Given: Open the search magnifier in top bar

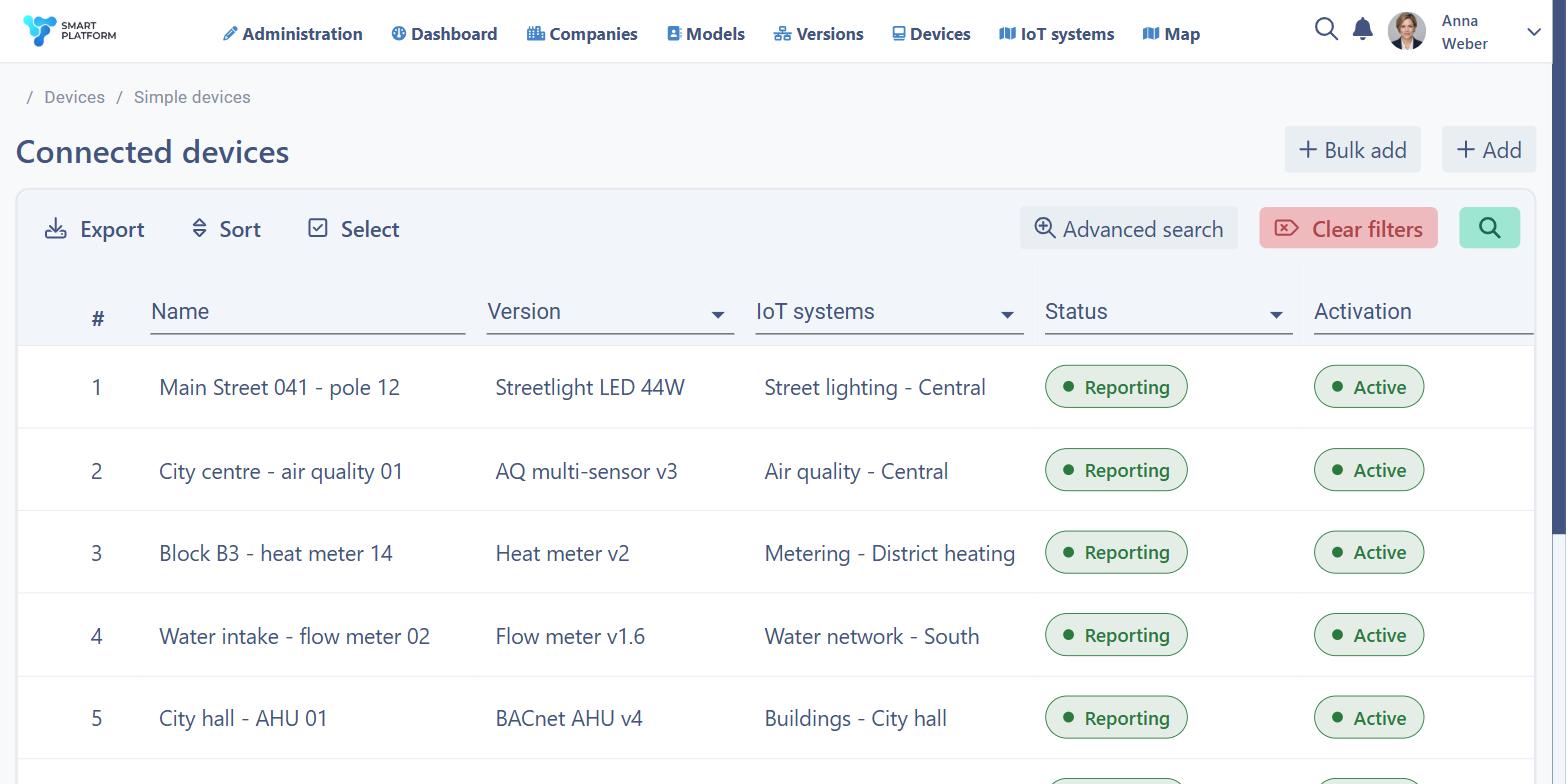Looking at the screenshot, I should [1326, 29].
